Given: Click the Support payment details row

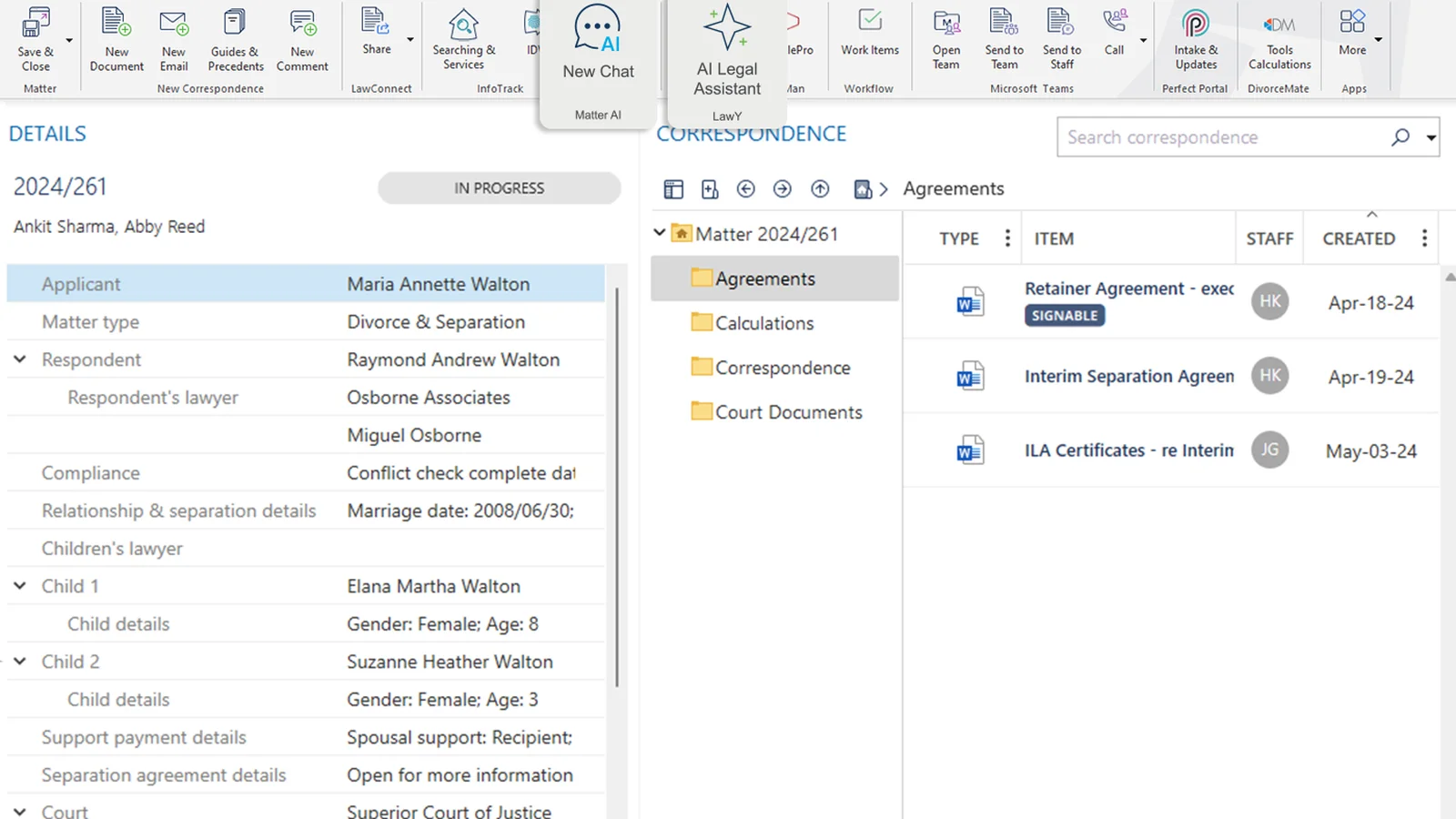Looking at the screenshot, I should tap(306, 737).
